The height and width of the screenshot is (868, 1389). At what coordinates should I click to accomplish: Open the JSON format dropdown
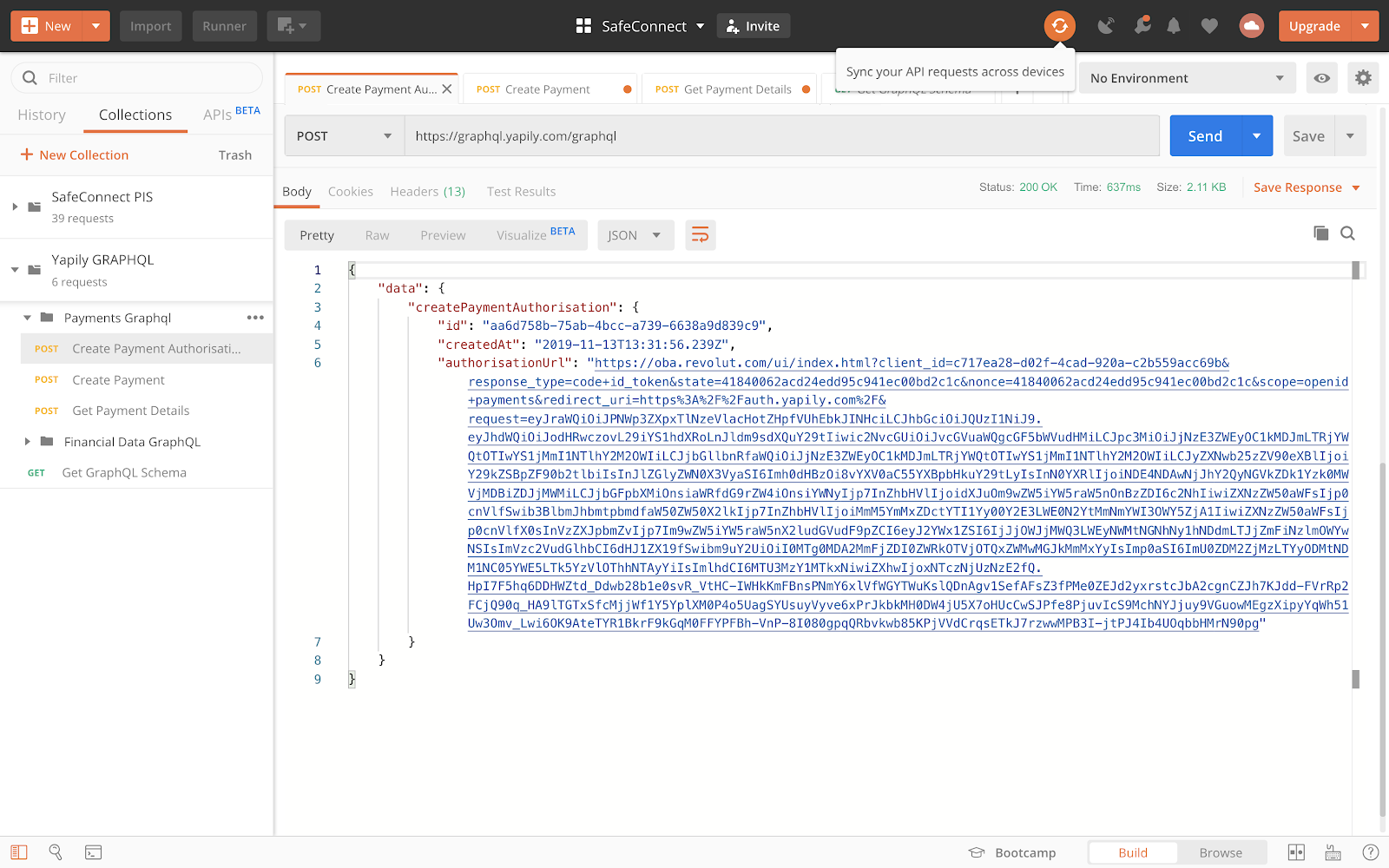[635, 235]
